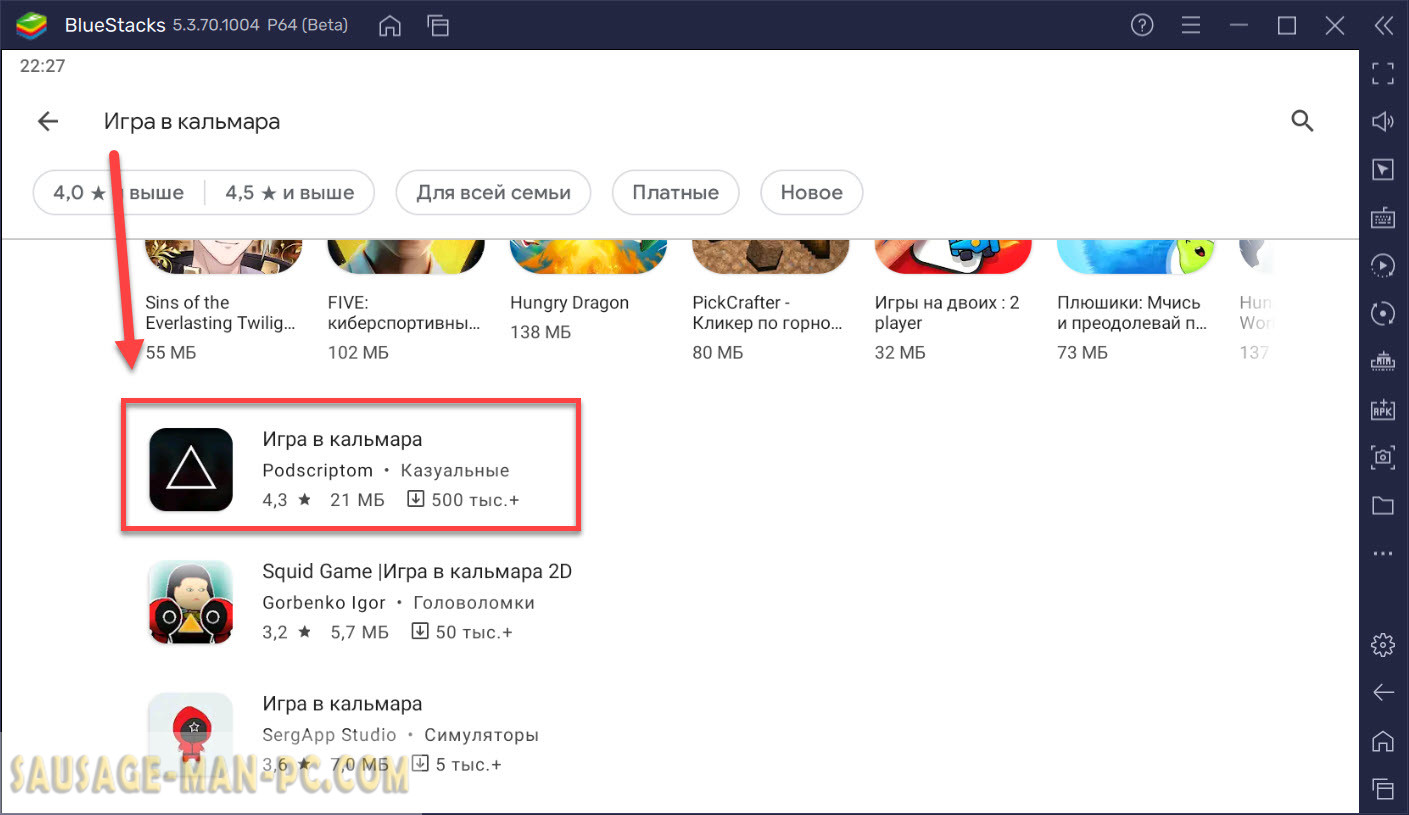The width and height of the screenshot is (1409, 815).
Task: Click the "Gorbenko Igor" developer name
Action: [324, 603]
